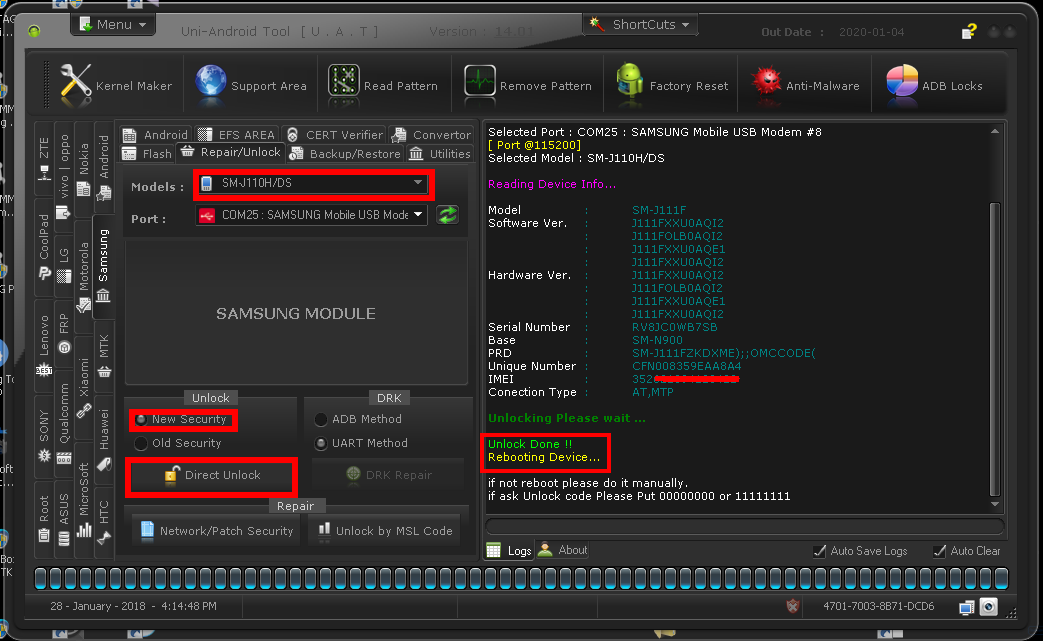Image resolution: width=1043 pixels, height=641 pixels.
Task: Click the Direct Unlock button
Action: [x=211, y=475]
